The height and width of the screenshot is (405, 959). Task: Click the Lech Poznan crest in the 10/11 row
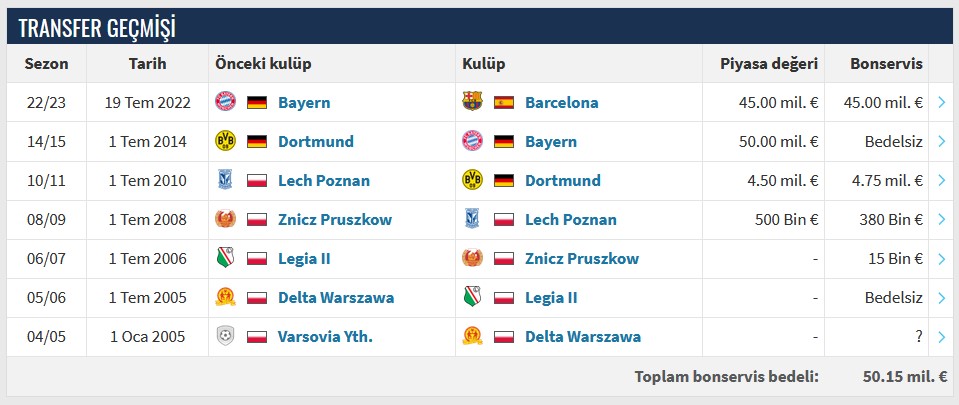pos(225,180)
